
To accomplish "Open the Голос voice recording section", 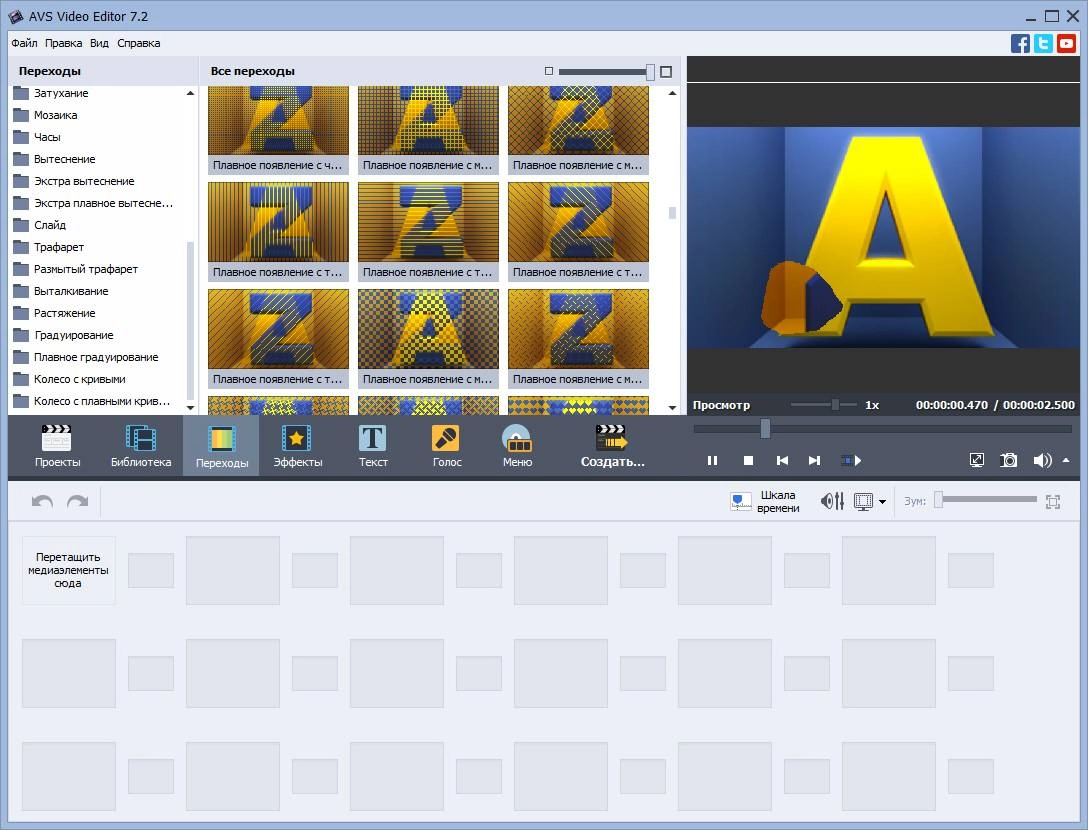I will click(446, 446).
